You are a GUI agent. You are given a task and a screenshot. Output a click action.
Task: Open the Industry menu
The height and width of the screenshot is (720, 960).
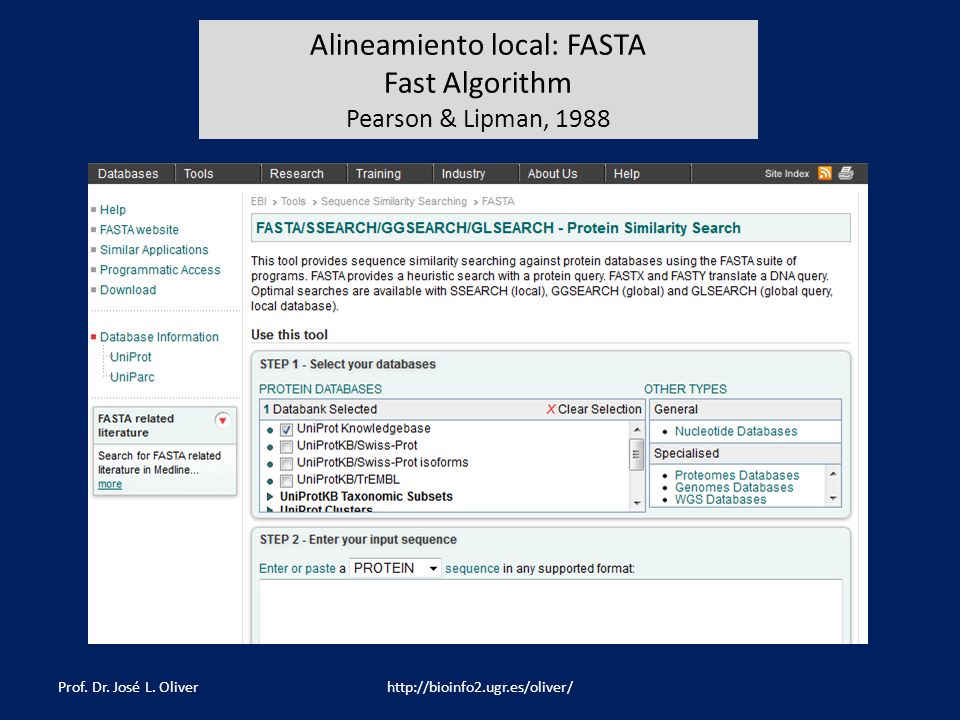[463, 174]
